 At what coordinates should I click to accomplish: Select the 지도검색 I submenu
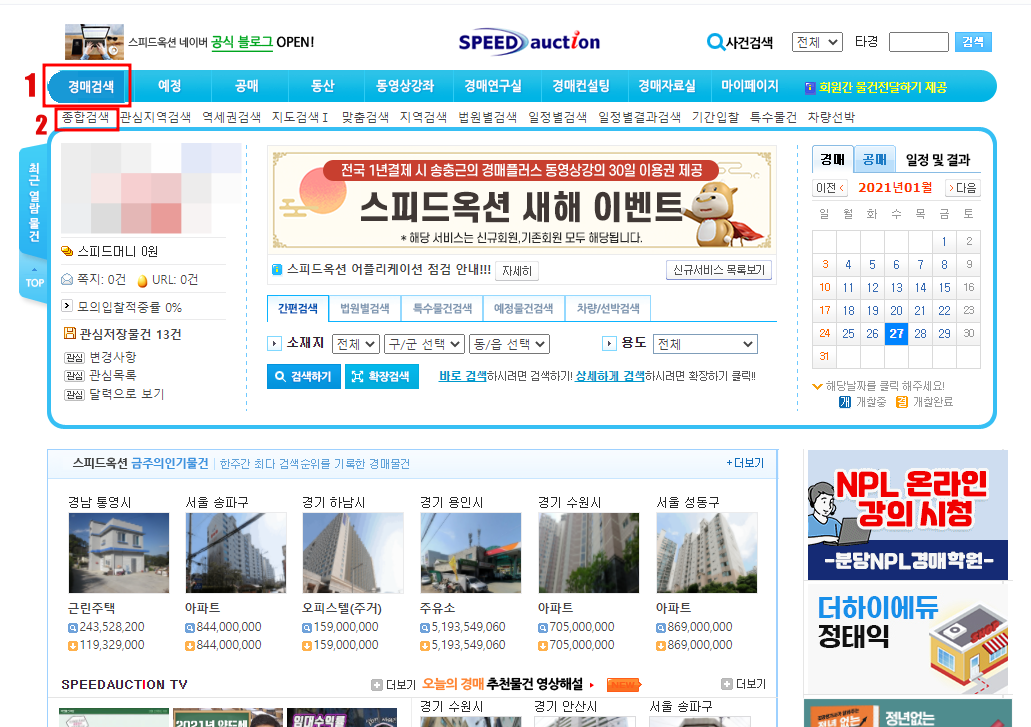pos(300,117)
